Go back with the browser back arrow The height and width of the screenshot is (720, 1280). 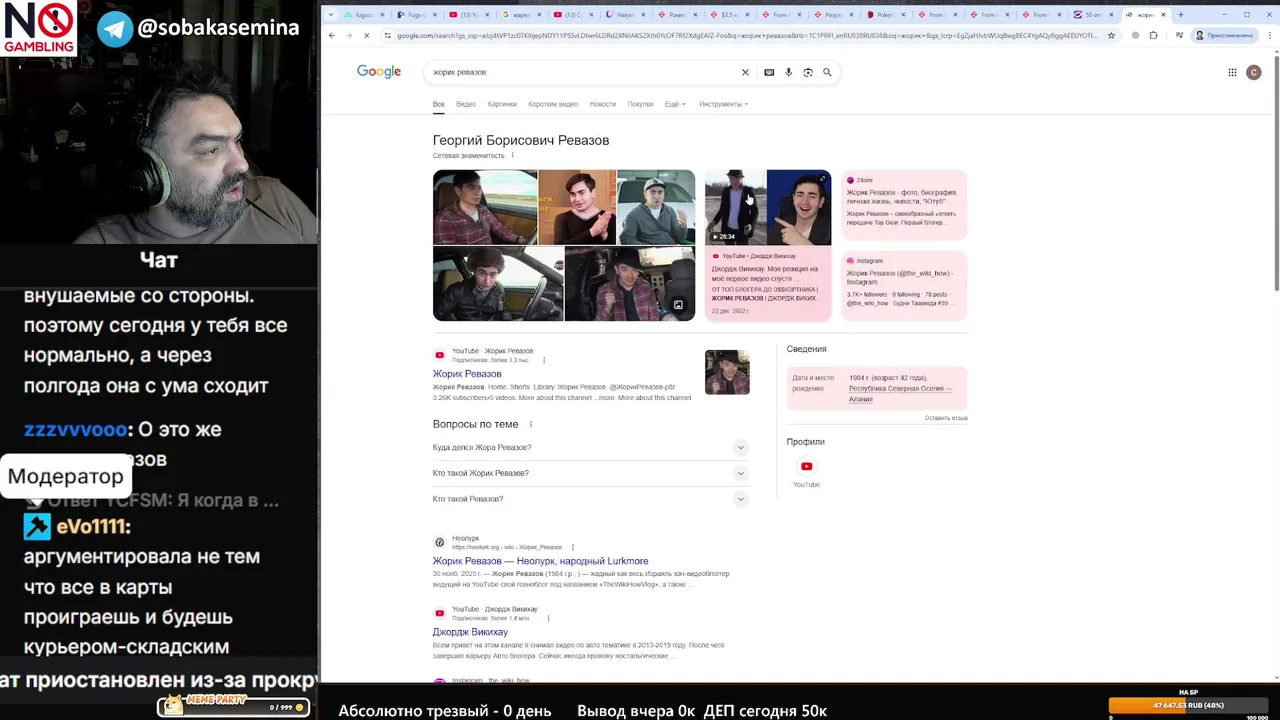(x=332, y=35)
